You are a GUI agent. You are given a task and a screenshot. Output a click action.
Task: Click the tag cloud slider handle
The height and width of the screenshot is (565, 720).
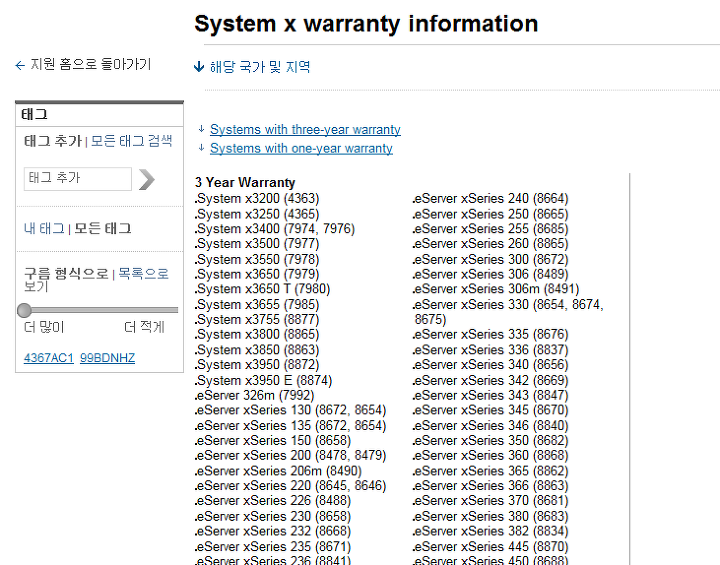[24, 311]
